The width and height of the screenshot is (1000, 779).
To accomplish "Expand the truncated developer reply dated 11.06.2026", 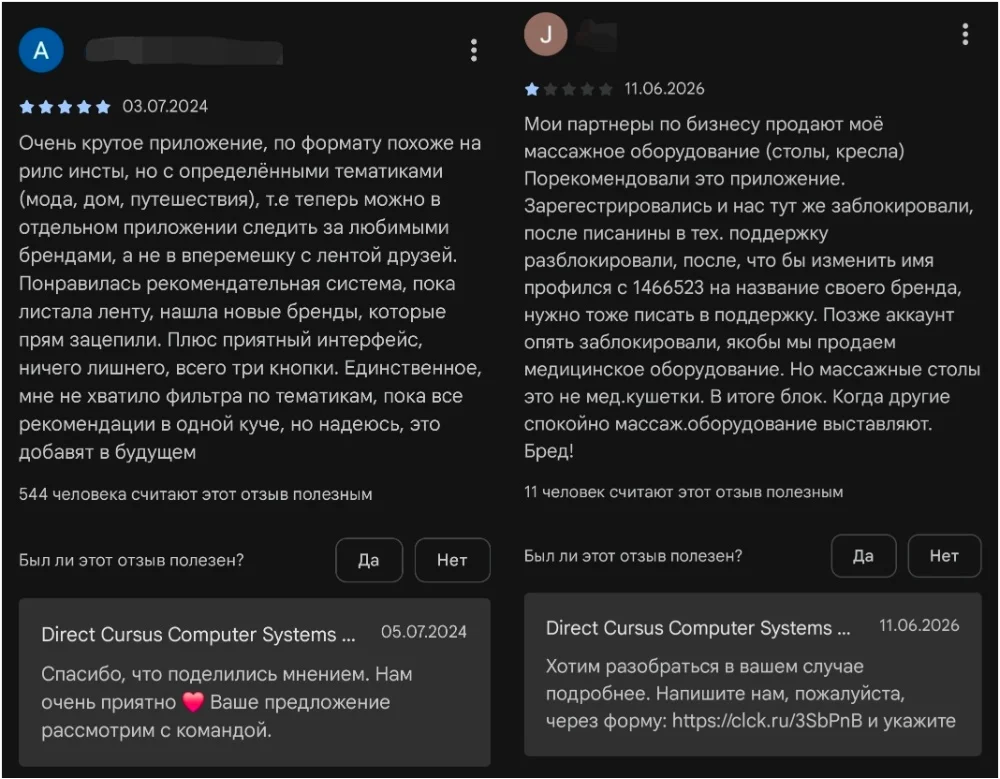I will [x=753, y=674].
